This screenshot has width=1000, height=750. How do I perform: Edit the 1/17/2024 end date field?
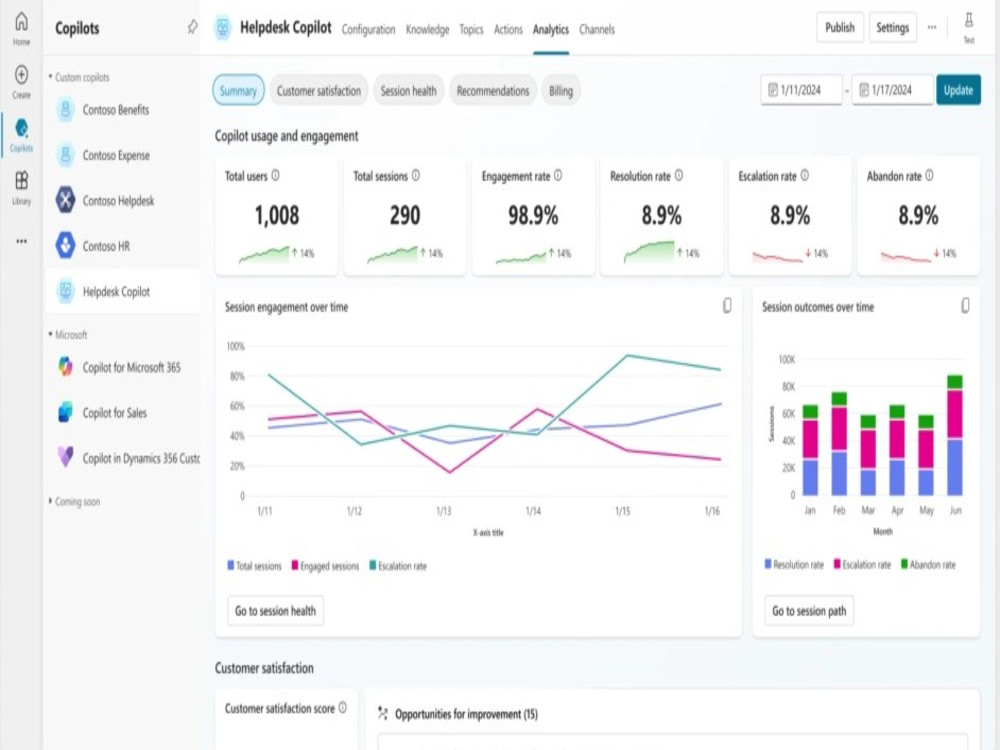[x=892, y=90]
